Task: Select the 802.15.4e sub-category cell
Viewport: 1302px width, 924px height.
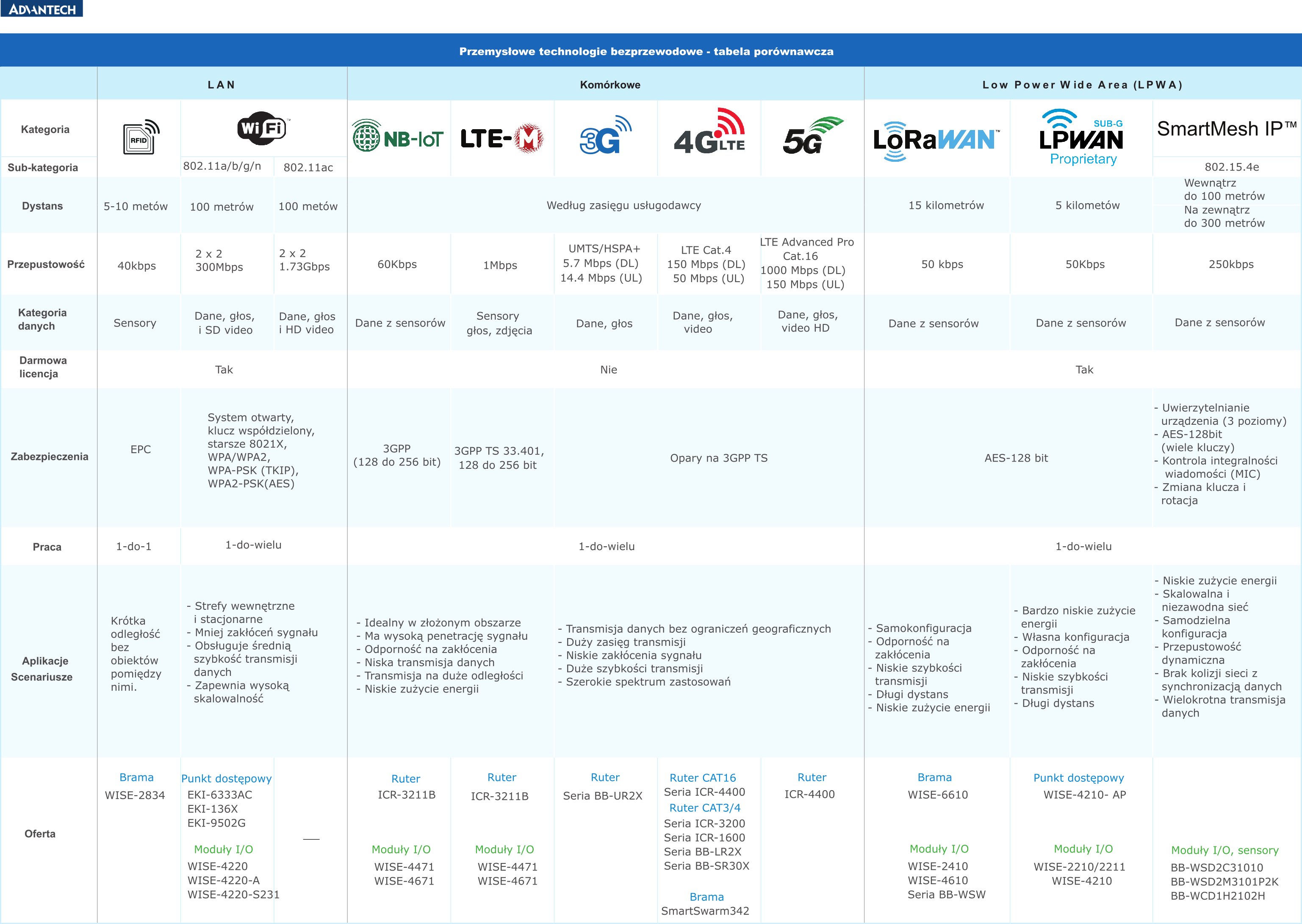Action: point(1232,167)
